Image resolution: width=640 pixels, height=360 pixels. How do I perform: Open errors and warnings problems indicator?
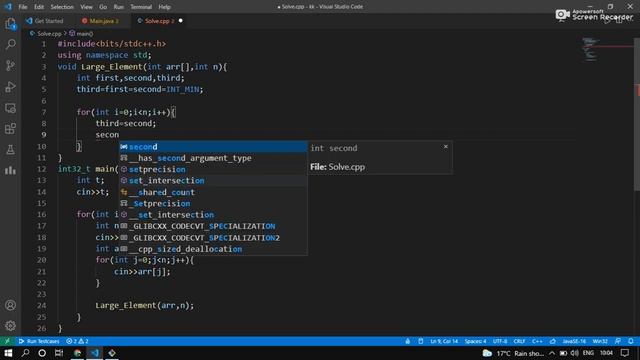tap(77, 341)
